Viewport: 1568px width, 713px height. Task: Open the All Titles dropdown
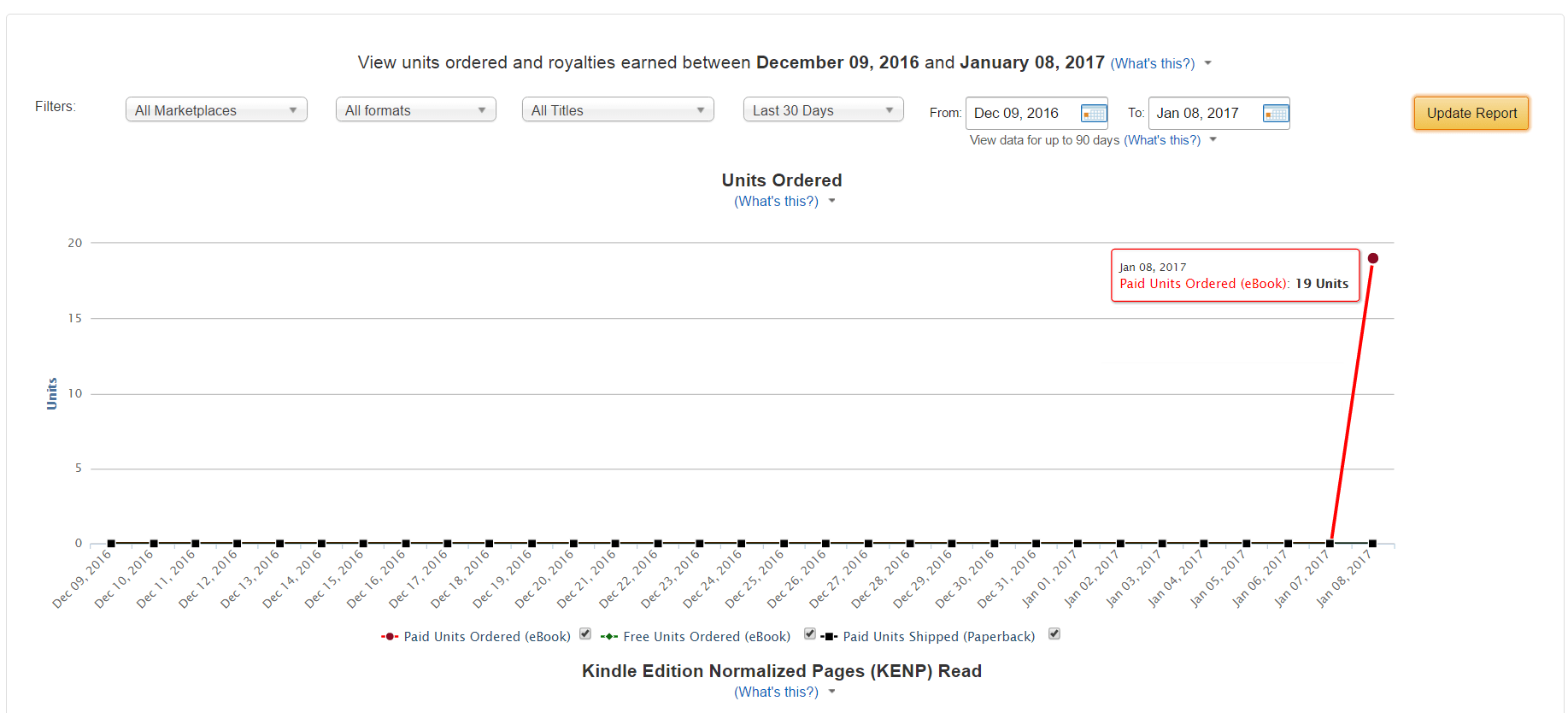(x=618, y=110)
